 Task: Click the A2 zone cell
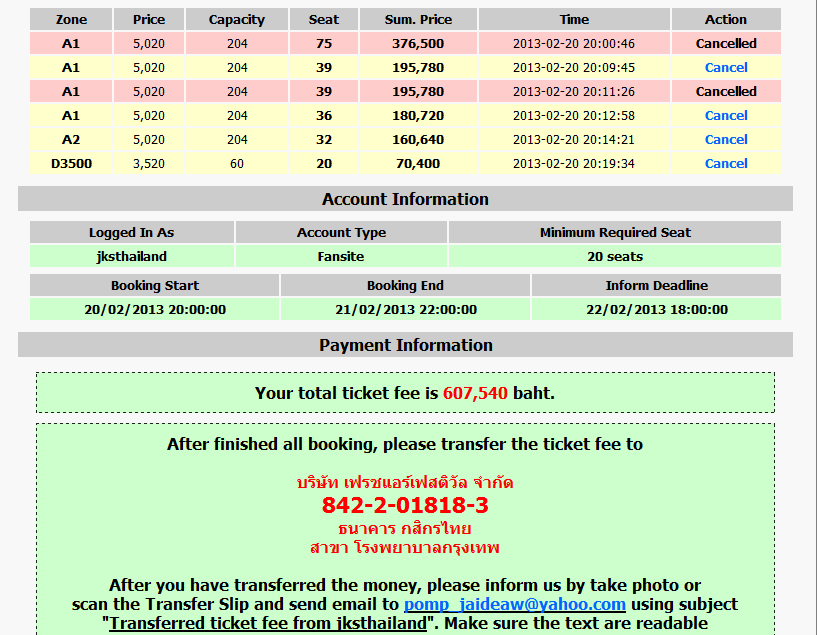tap(71, 139)
